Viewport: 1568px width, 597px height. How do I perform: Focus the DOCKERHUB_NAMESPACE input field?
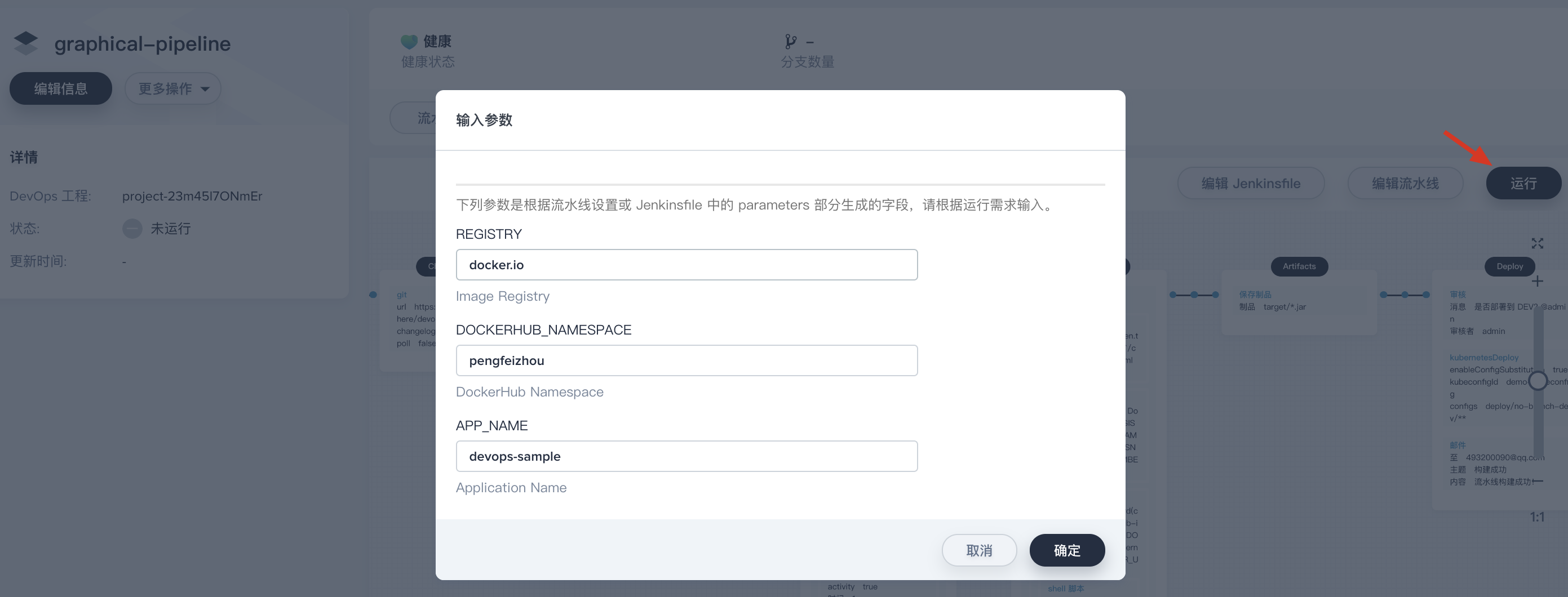(686, 360)
